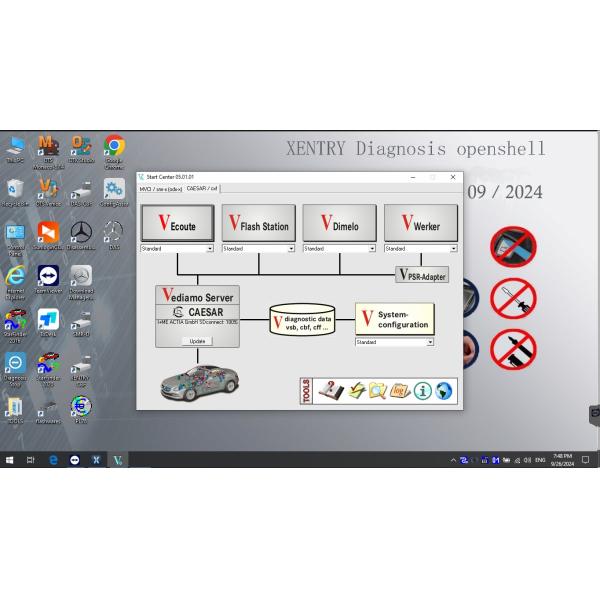Click the Recycle Bin desktop icon

coord(15,190)
